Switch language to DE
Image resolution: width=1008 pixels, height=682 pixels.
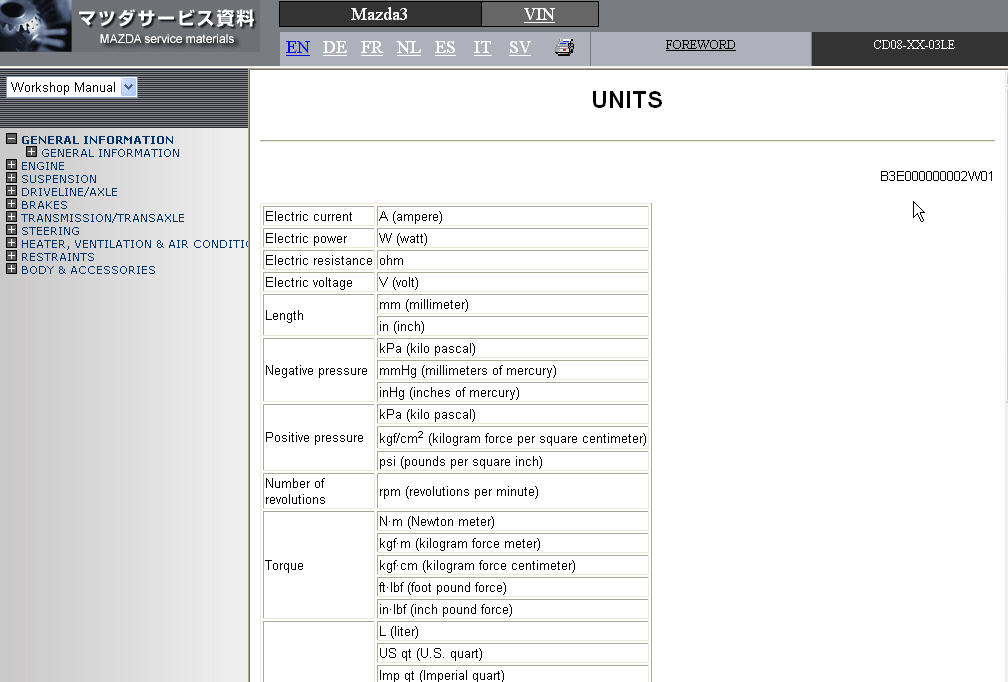coord(335,48)
